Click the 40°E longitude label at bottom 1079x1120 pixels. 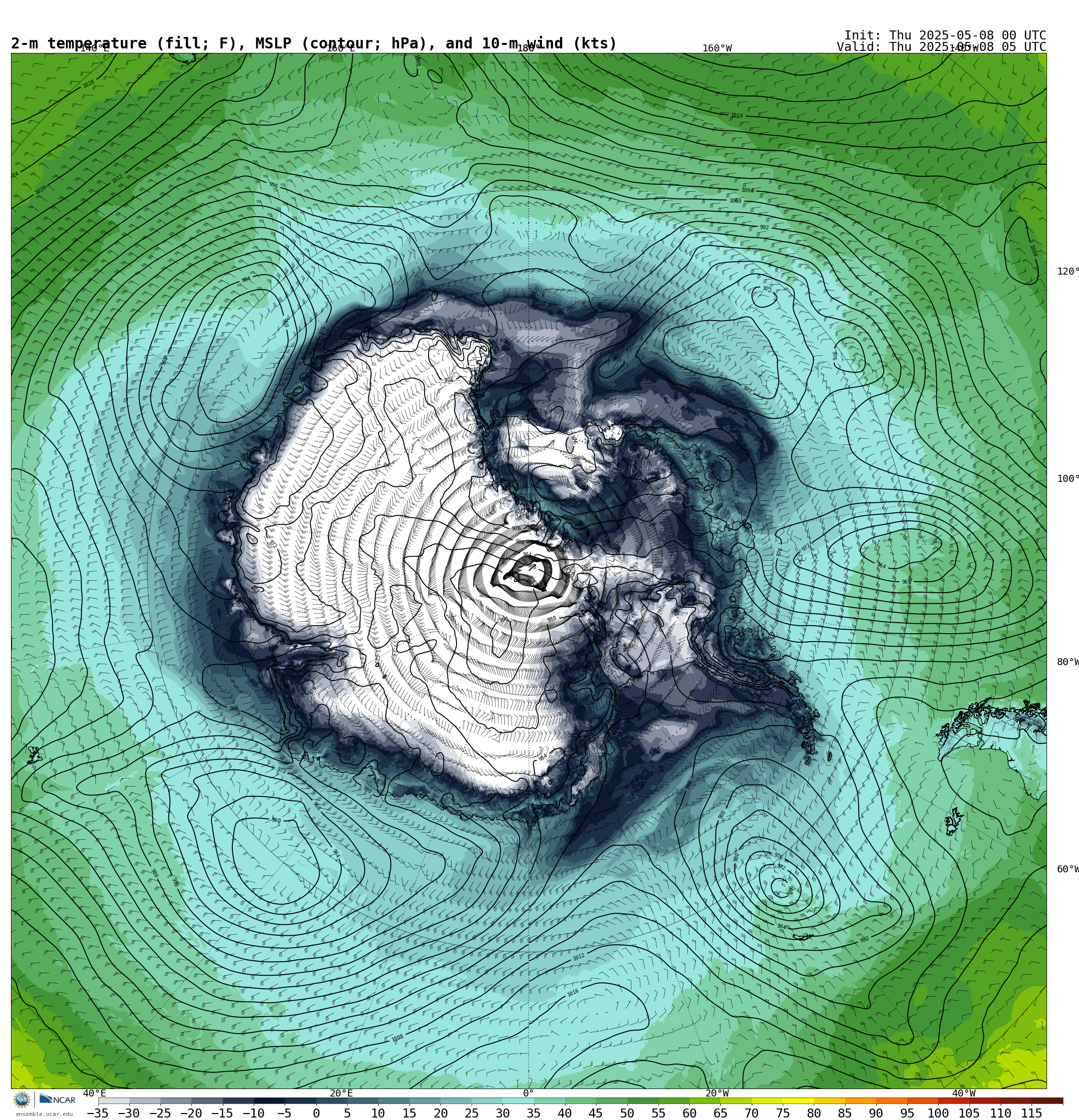pyautogui.click(x=94, y=1093)
